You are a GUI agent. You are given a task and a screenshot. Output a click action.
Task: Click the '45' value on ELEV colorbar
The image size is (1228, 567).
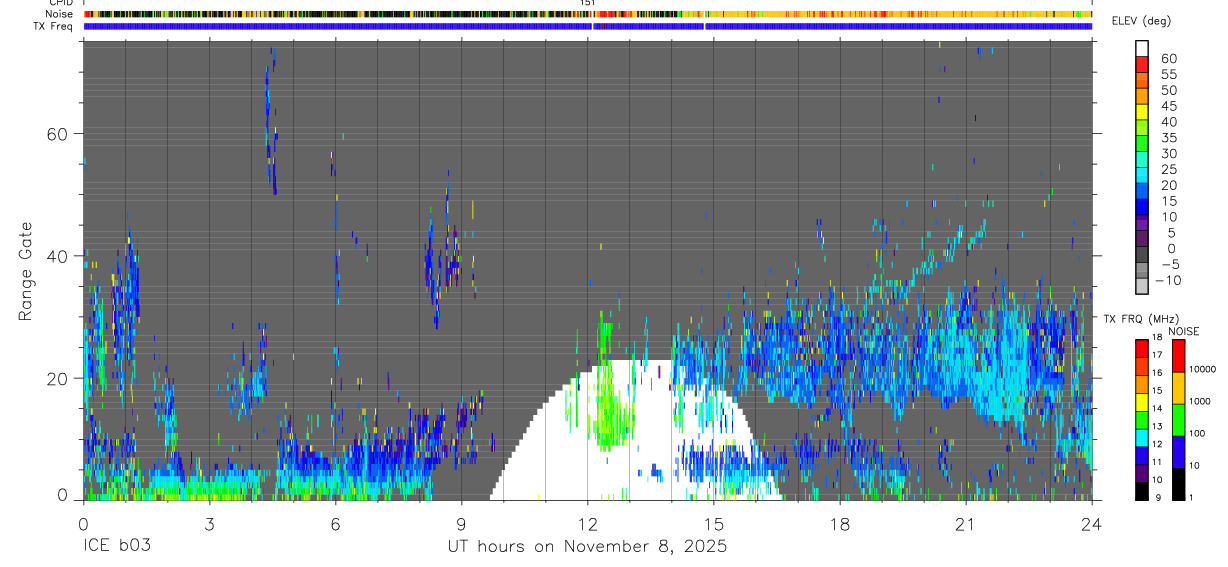point(1168,107)
